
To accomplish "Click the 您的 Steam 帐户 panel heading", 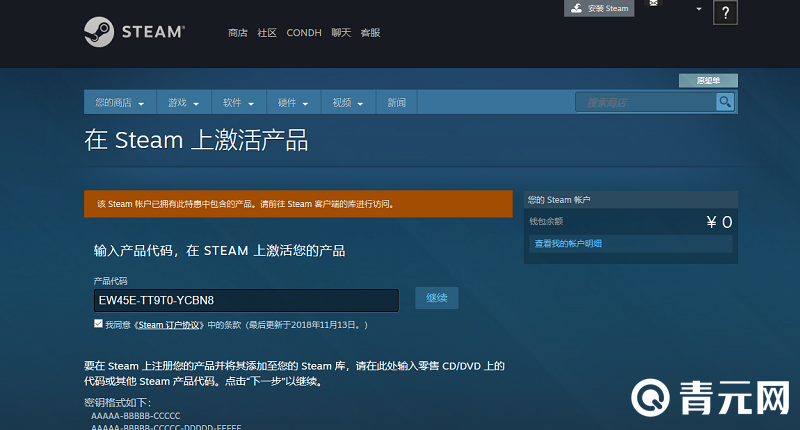I will pos(559,200).
